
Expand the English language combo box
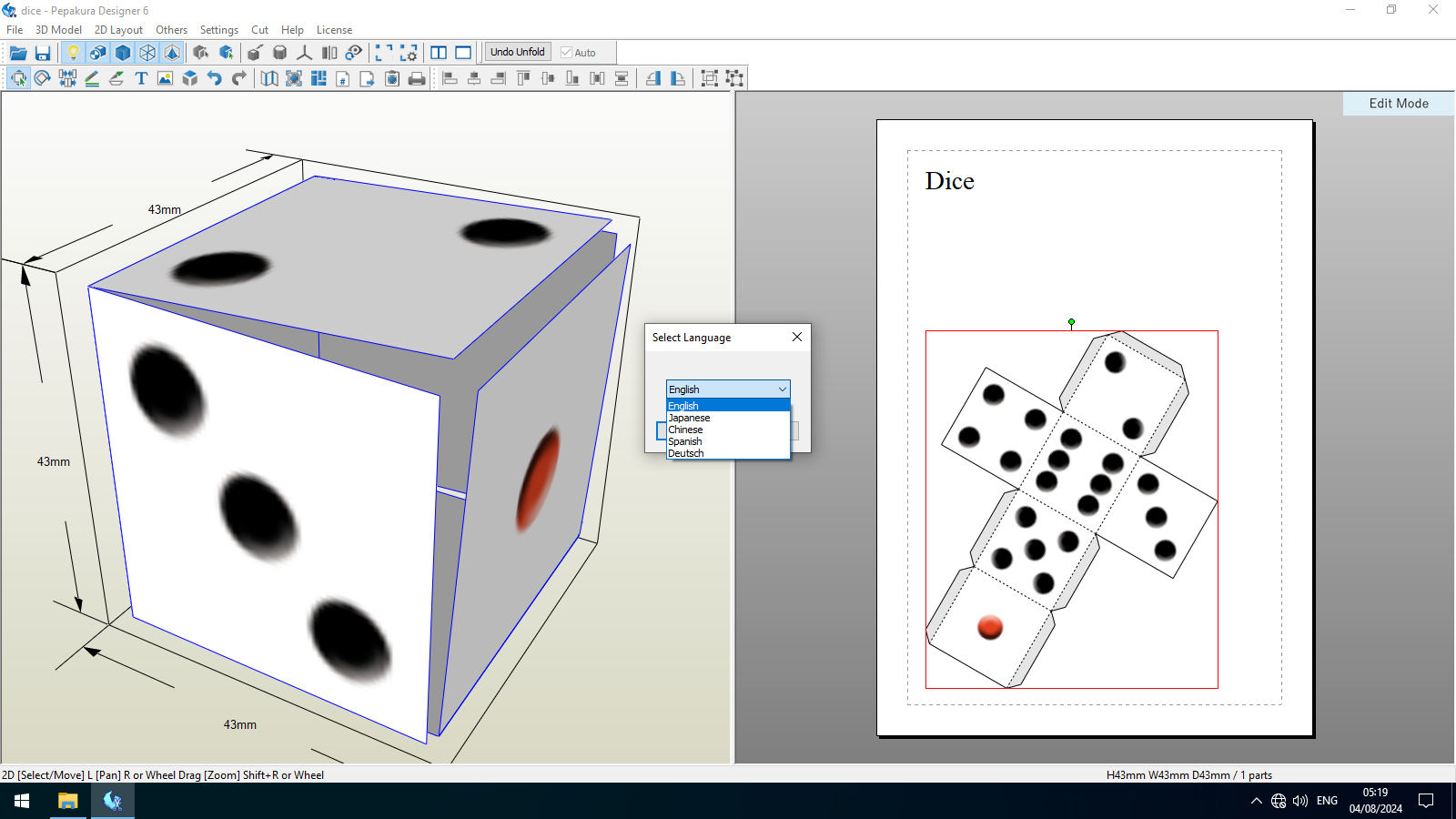tap(728, 389)
